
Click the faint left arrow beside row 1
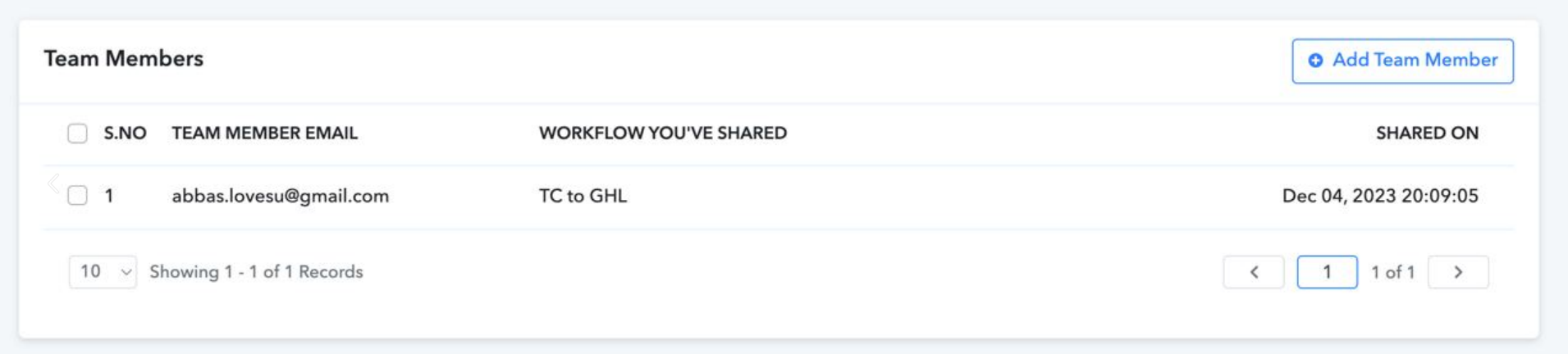point(54,183)
